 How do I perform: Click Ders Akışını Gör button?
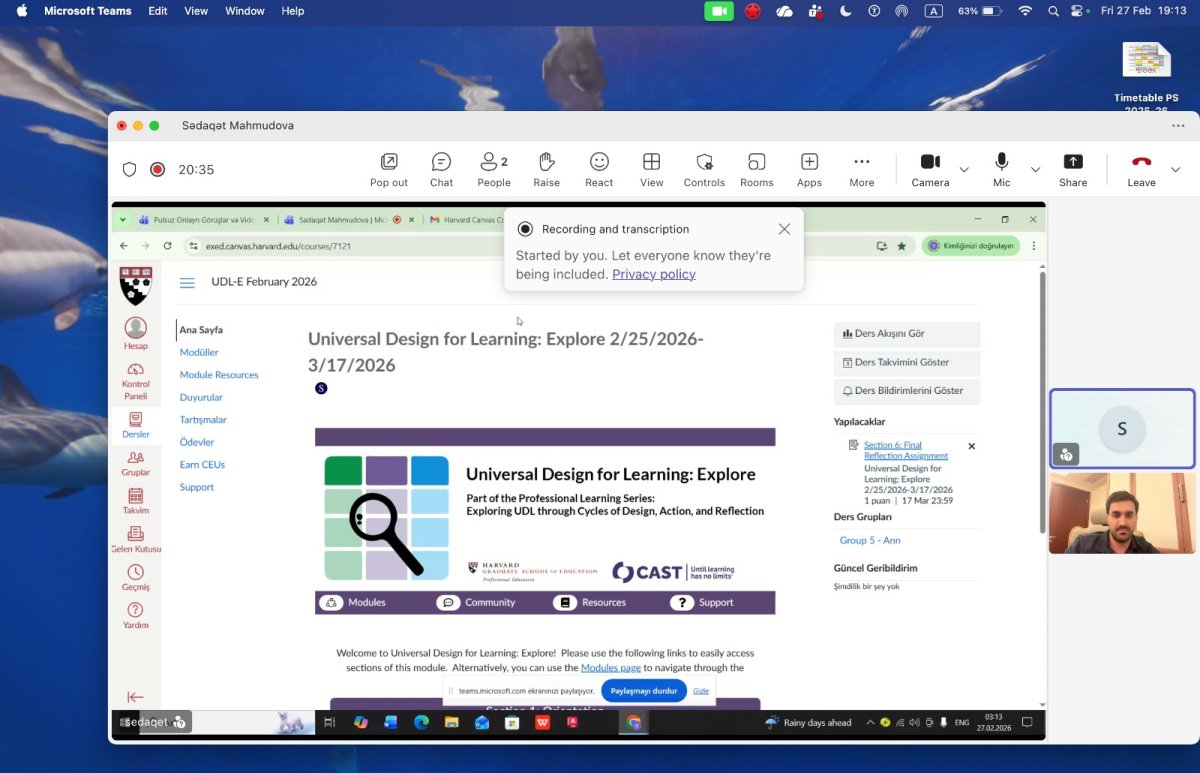click(907, 334)
